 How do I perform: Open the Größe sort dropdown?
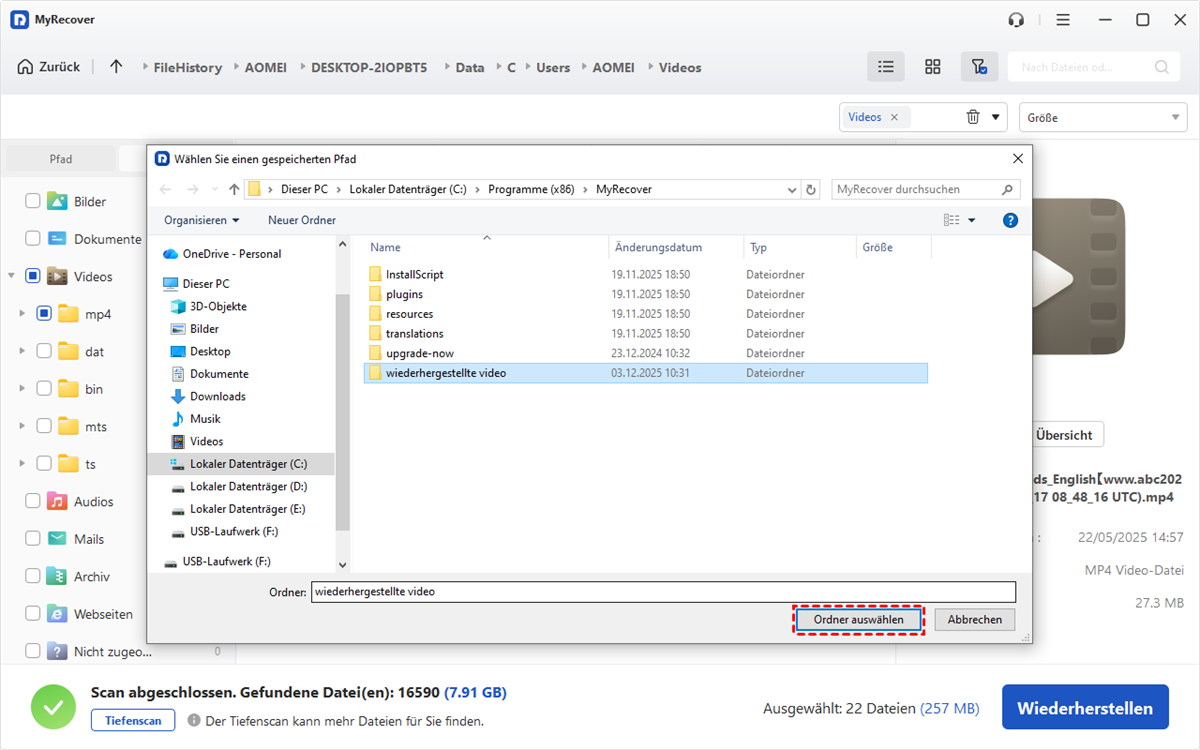[1103, 117]
